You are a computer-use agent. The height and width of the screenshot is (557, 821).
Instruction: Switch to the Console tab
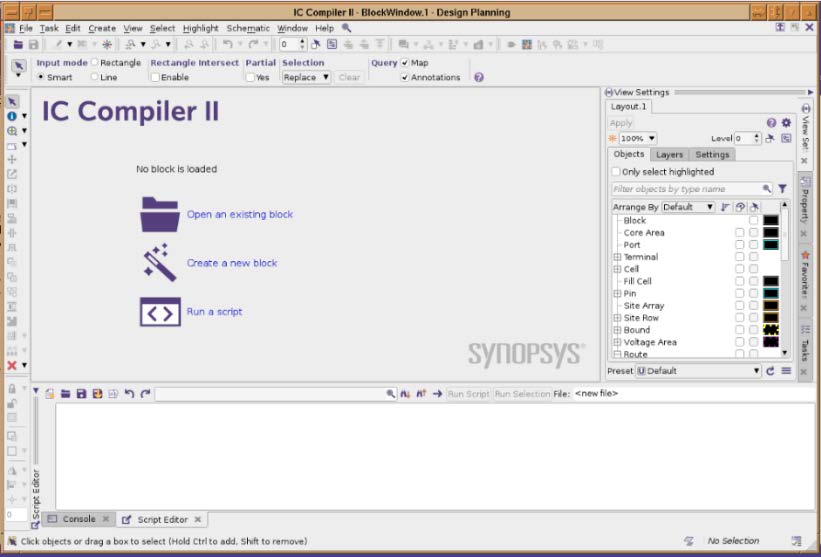[79, 519]
